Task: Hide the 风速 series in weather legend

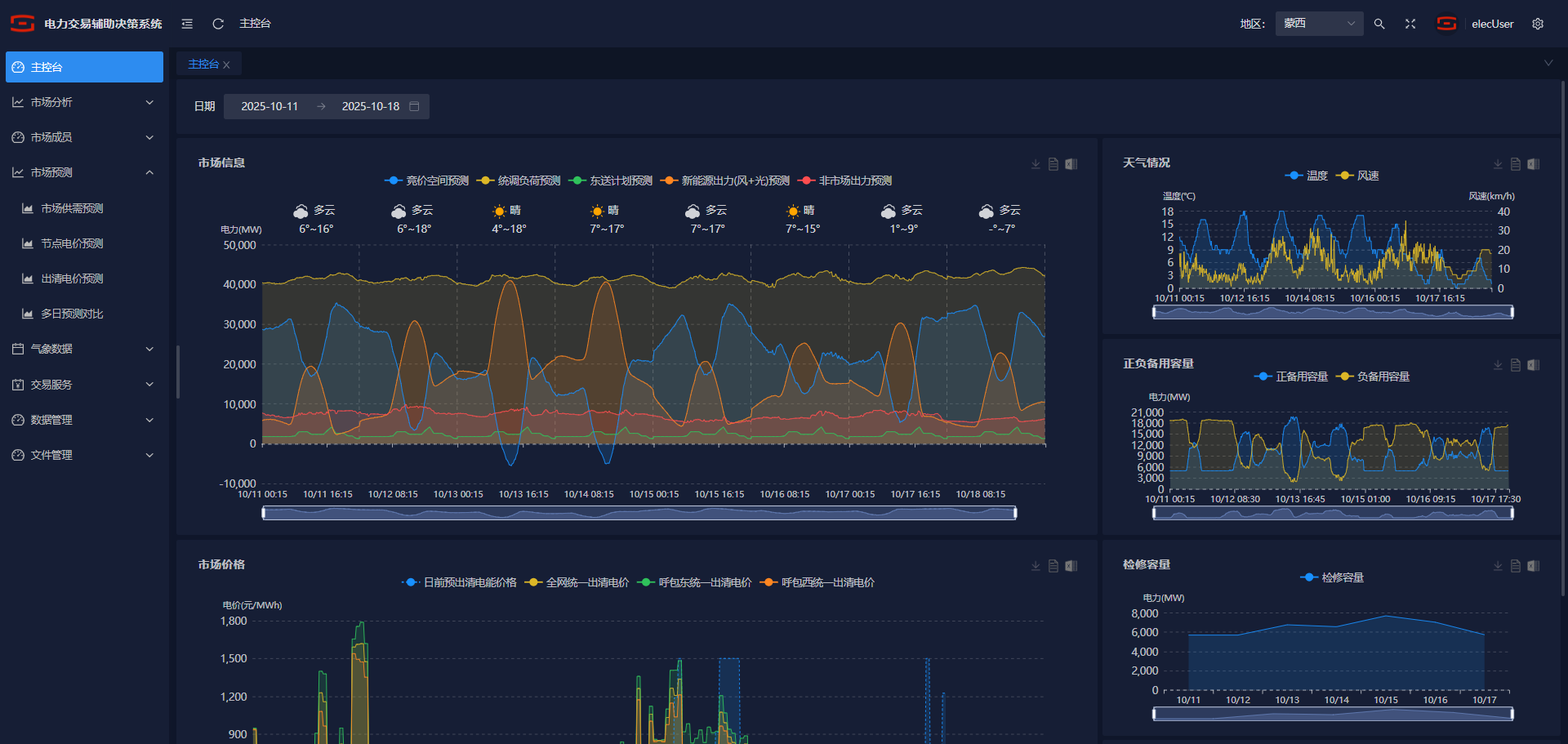Action: pos(1358,176)
